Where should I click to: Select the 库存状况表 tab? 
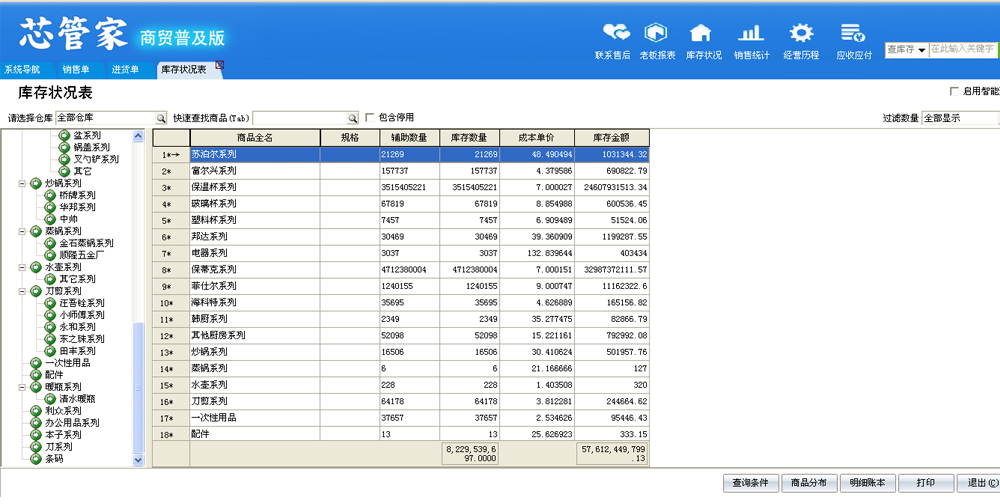(x=184, y=70)
